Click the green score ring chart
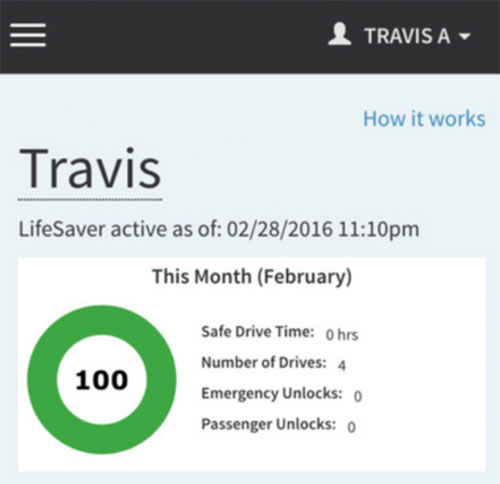The width and height of the screenshot is (500, 484). [102, 380]
